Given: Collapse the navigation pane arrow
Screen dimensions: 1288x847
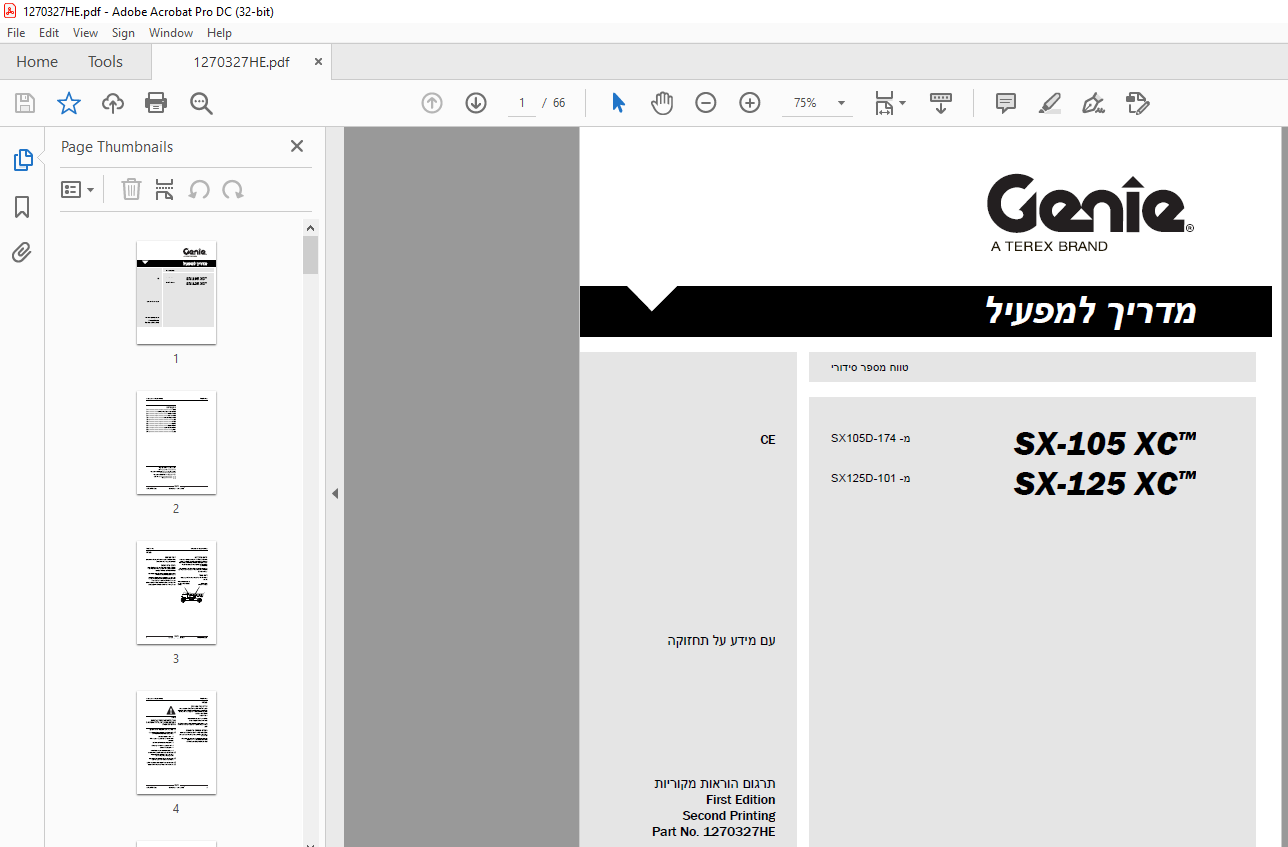Looking at the screenshot, I should (335, 493).
